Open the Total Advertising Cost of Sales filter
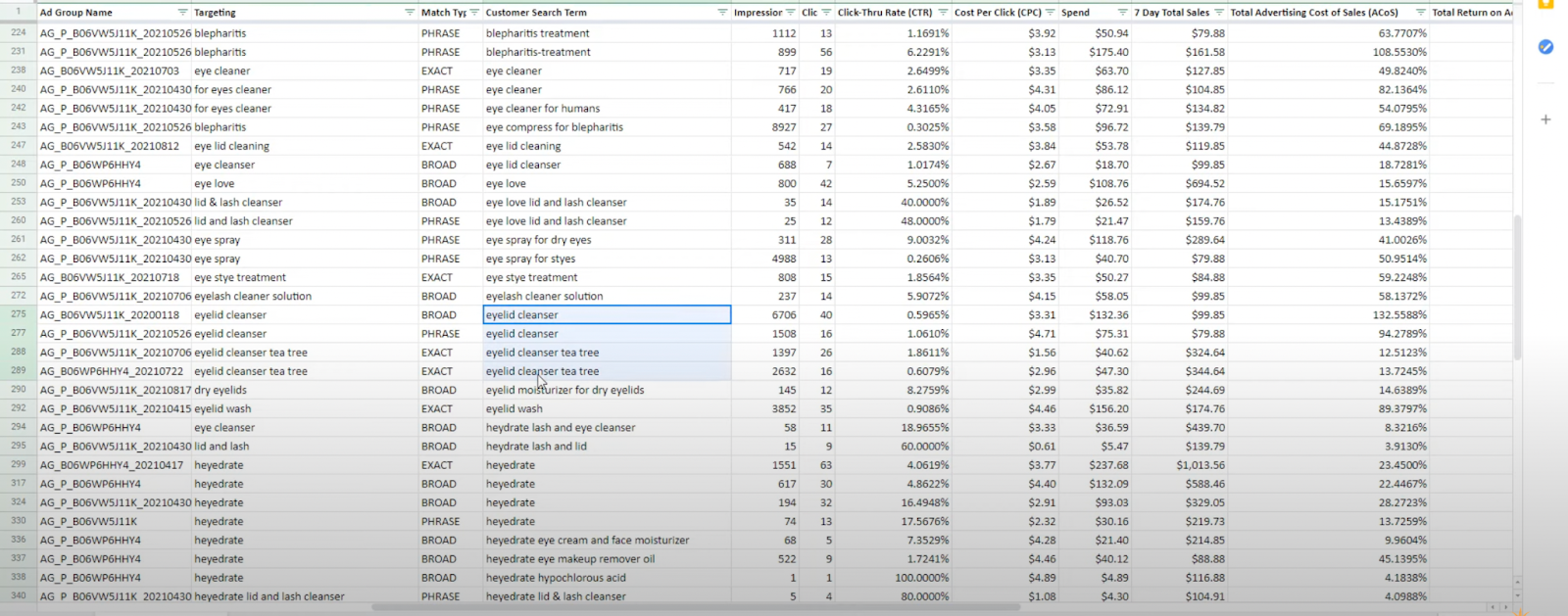Screen dimensions: 1568x616 pyautogui.click(x=1420, y=13)
